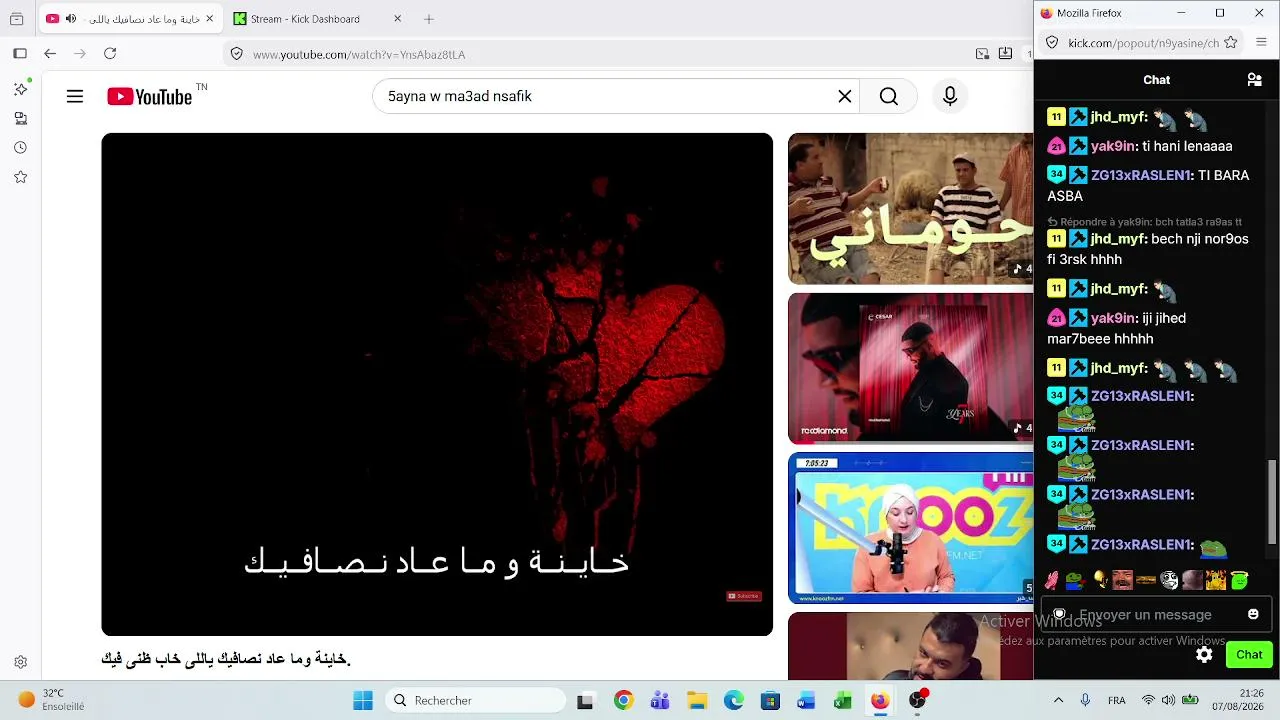Open the emoji picker in the chat input
The height and width of the screenshot is (720, 1280).
coord(1253,614)
